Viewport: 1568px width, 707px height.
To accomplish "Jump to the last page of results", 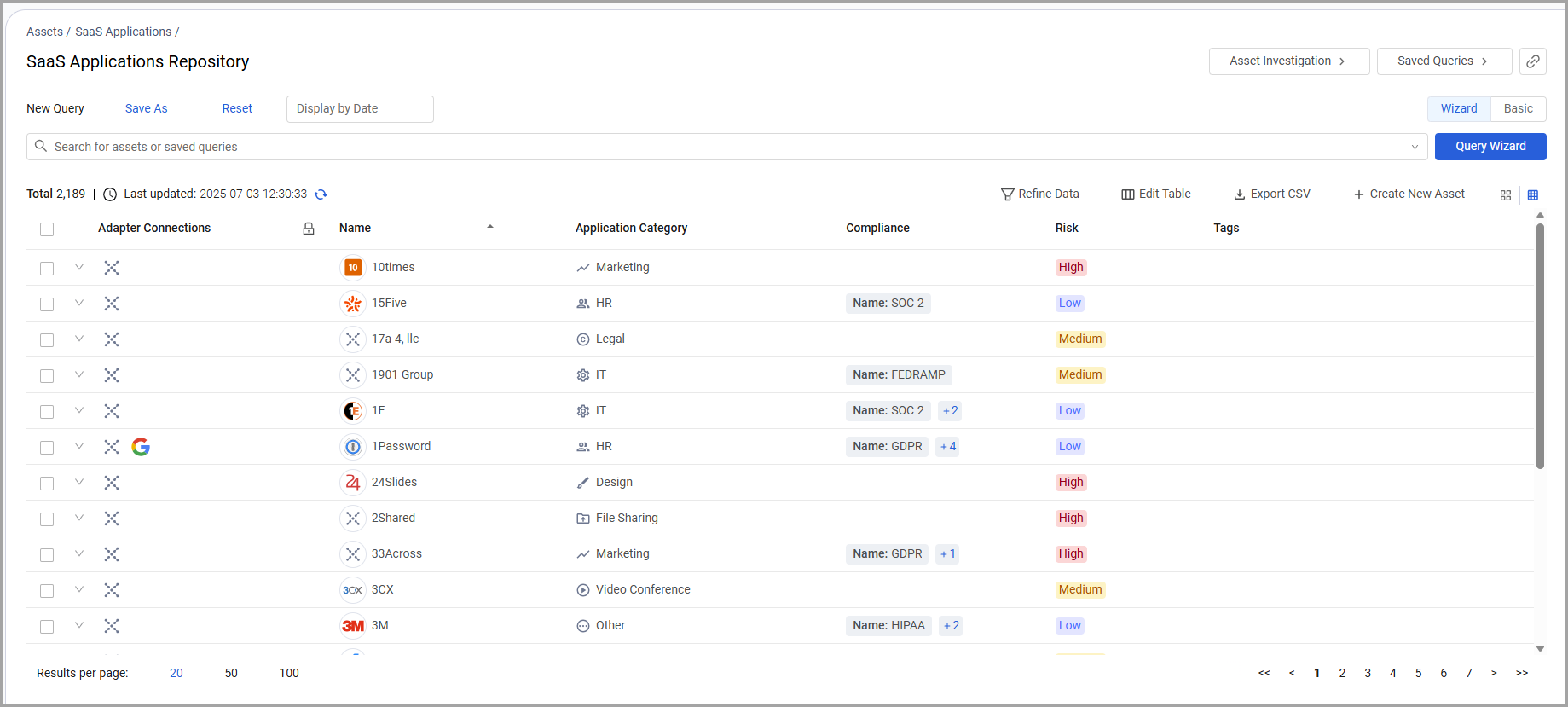I will tap(1522, 674).
